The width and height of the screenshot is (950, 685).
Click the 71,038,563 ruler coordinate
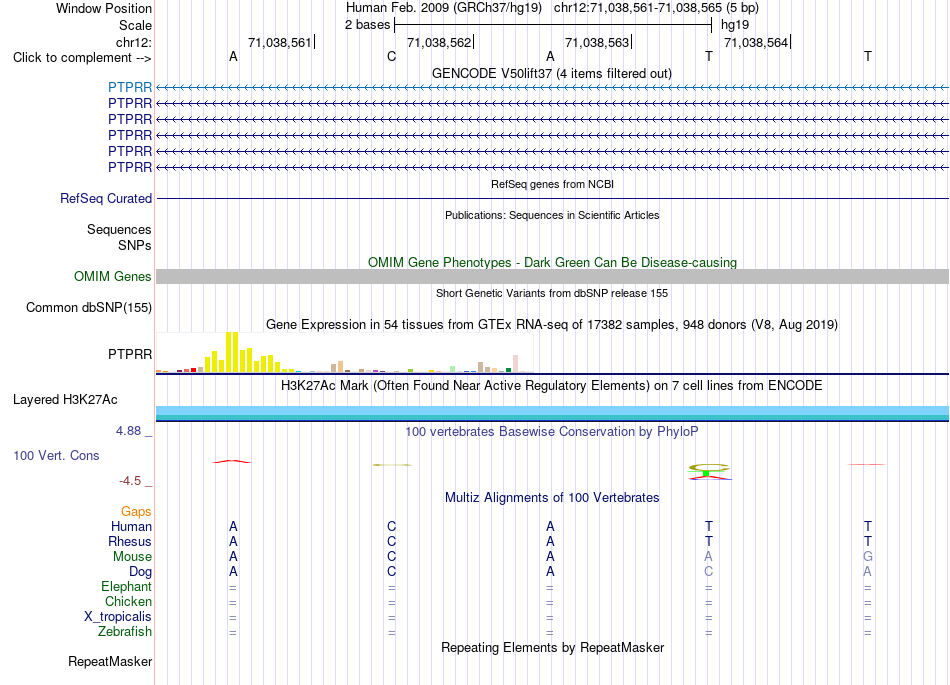click(x=597, y=42)
